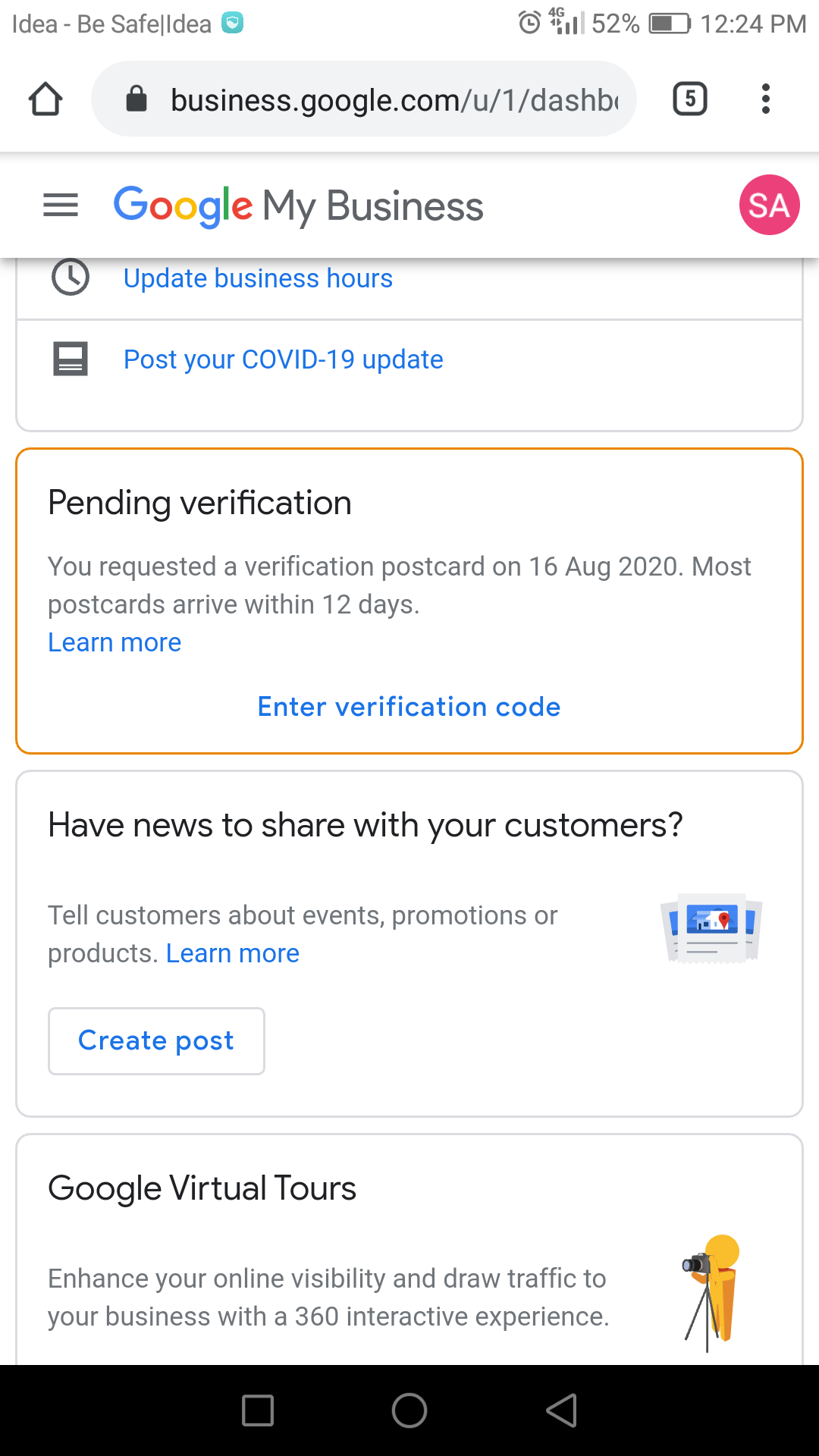The width and height of the screenshot is (819, 1456).
Task: Click the COVID-19 post icon
Action: (71, 359)
